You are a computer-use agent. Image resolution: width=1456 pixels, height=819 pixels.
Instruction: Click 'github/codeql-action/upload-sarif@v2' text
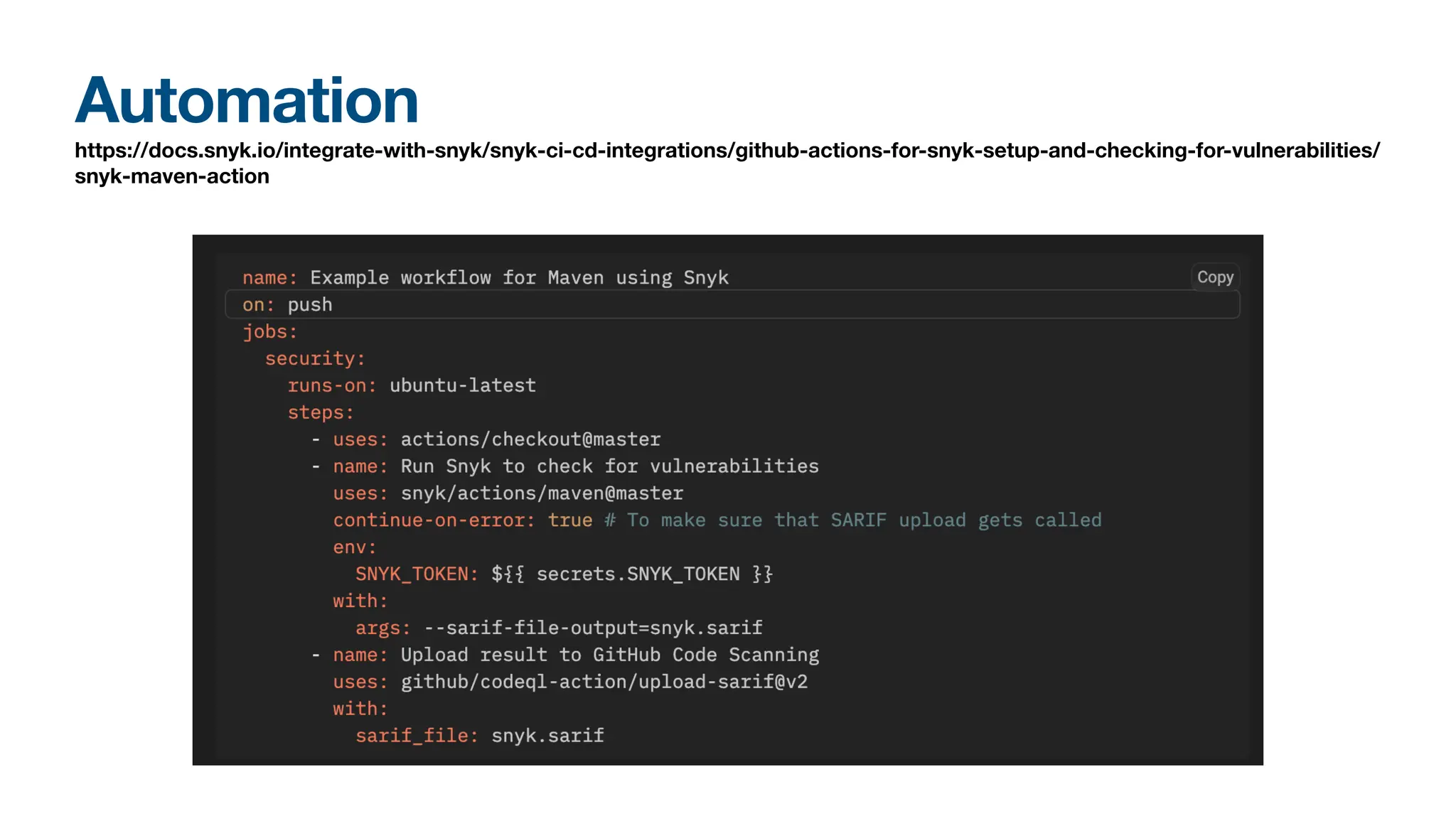(604, 682)
